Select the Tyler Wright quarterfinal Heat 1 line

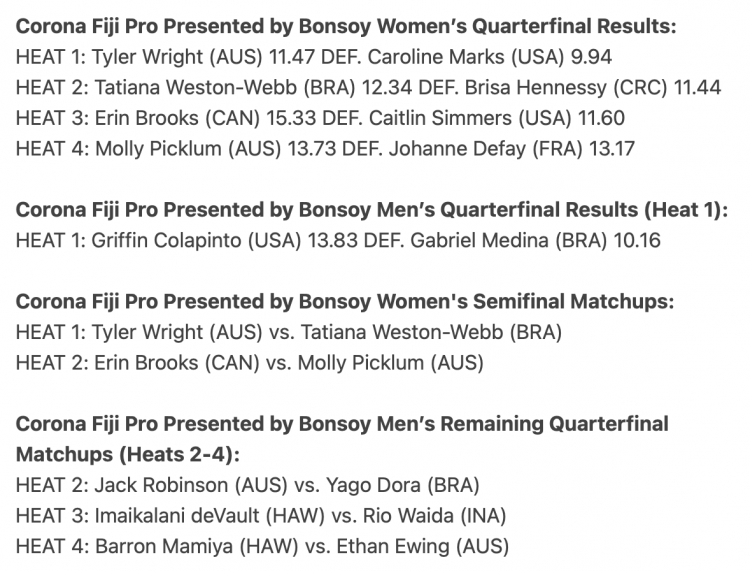coord(314,57)
